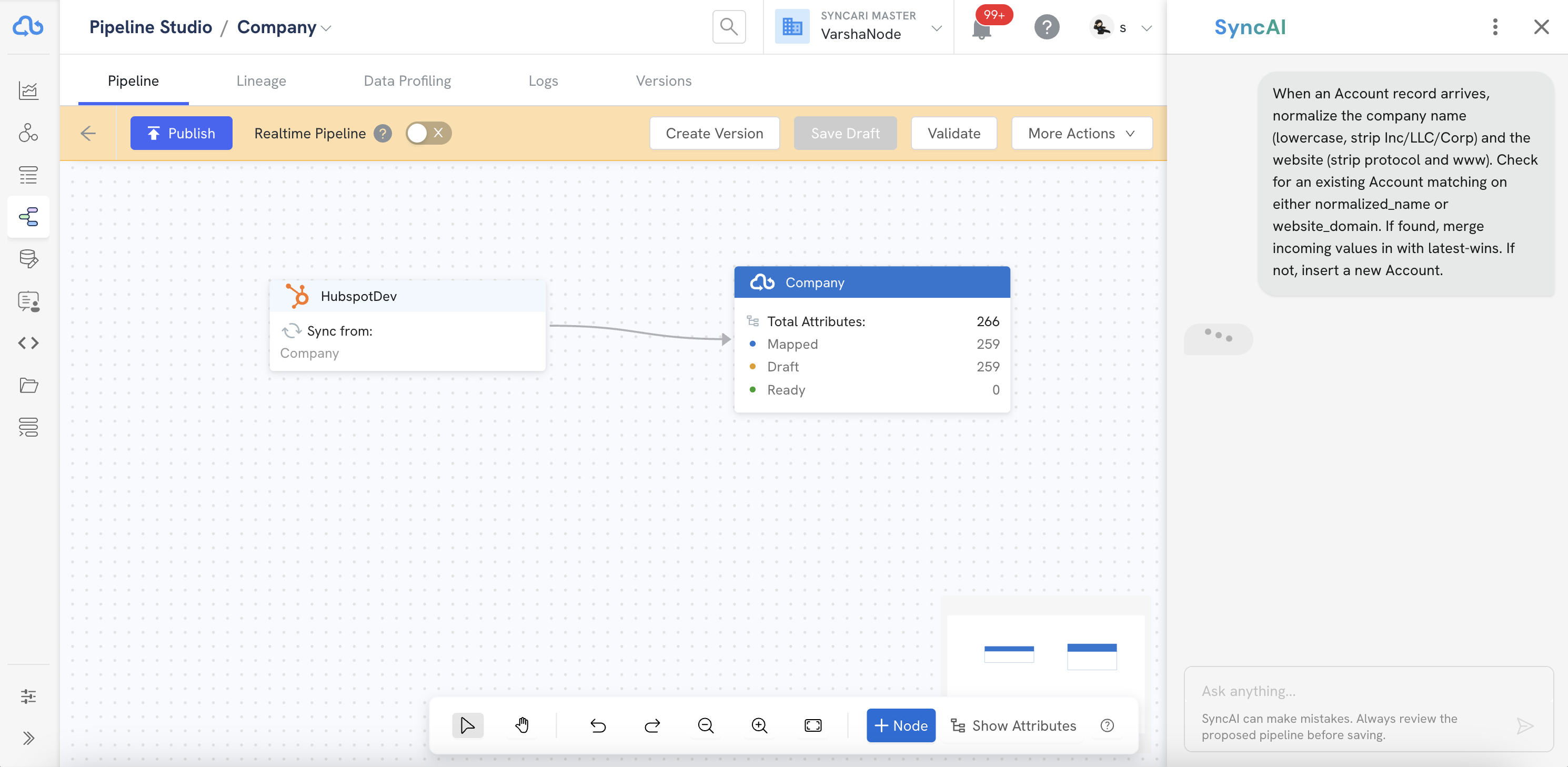Open the help question mark icon

(x=1047, y=27)
